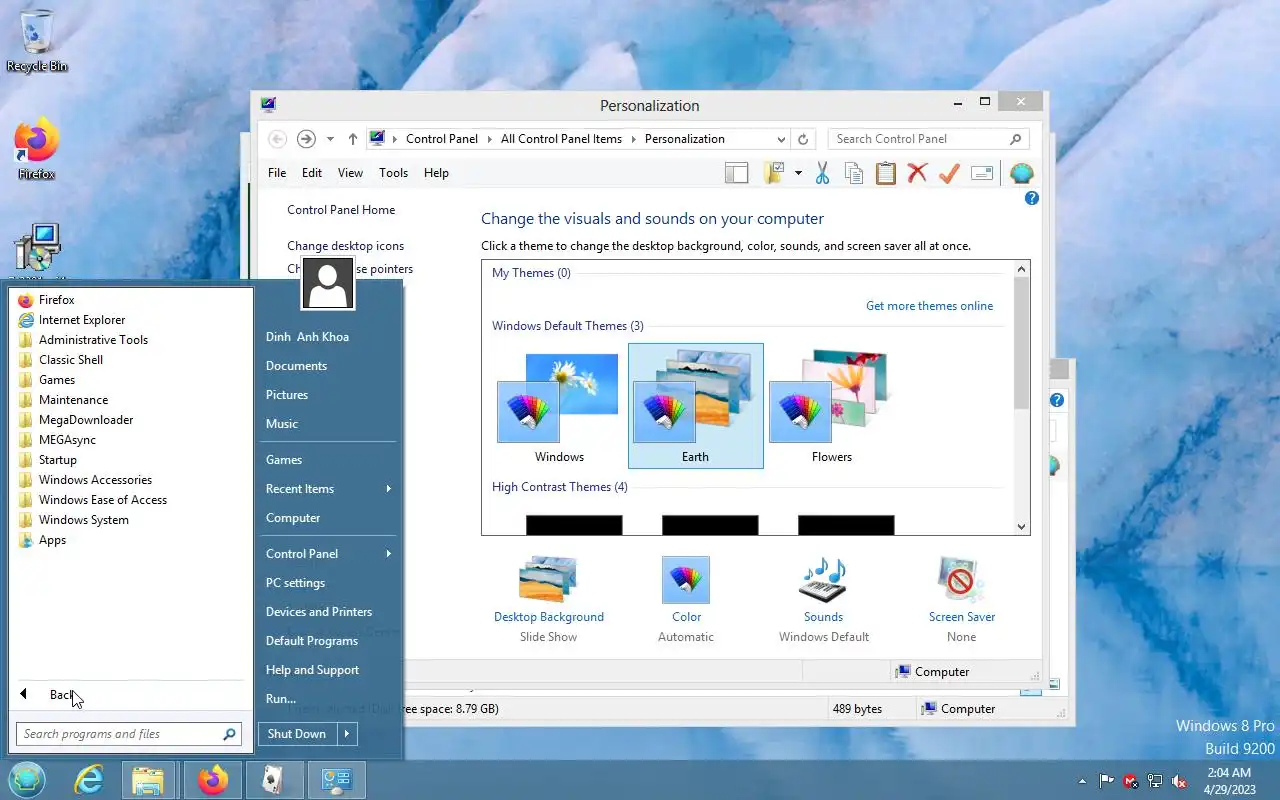The width and height of the screenshot is (1280, 800).
Task: Click the Shut Down button
Action: coord(297,734)
